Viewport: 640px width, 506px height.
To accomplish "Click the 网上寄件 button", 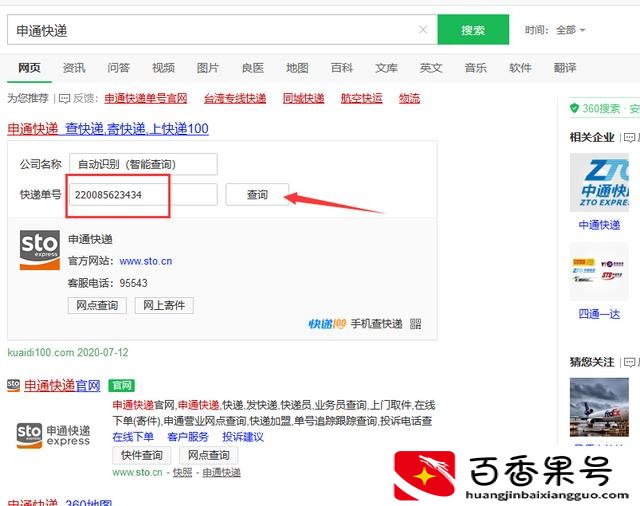I will tap(164, 305).
